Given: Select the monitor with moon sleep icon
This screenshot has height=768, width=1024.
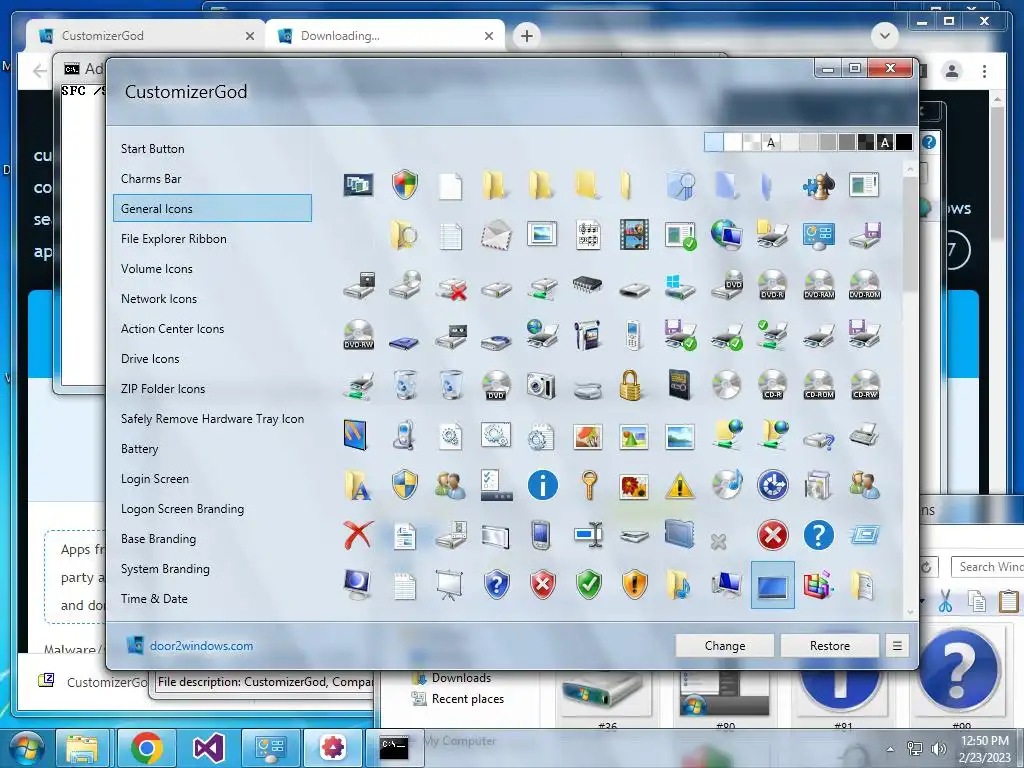Looking at the screenshot, I should [357, 584].
